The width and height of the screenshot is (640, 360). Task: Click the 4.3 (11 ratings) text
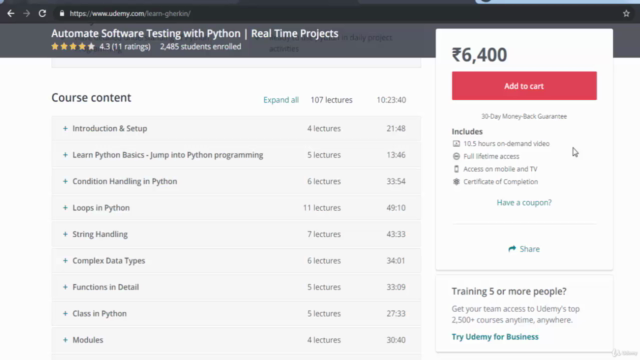[x=125, y=47]
